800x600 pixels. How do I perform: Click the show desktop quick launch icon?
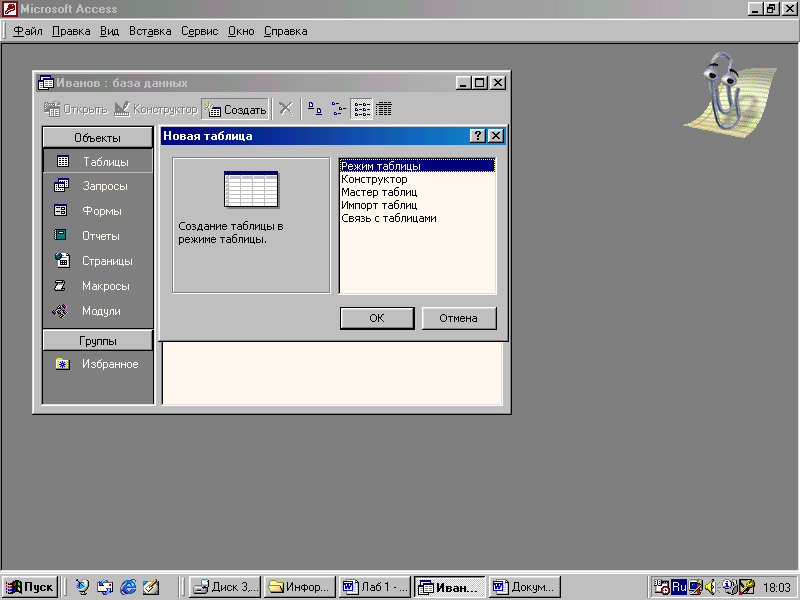(151, 587)
